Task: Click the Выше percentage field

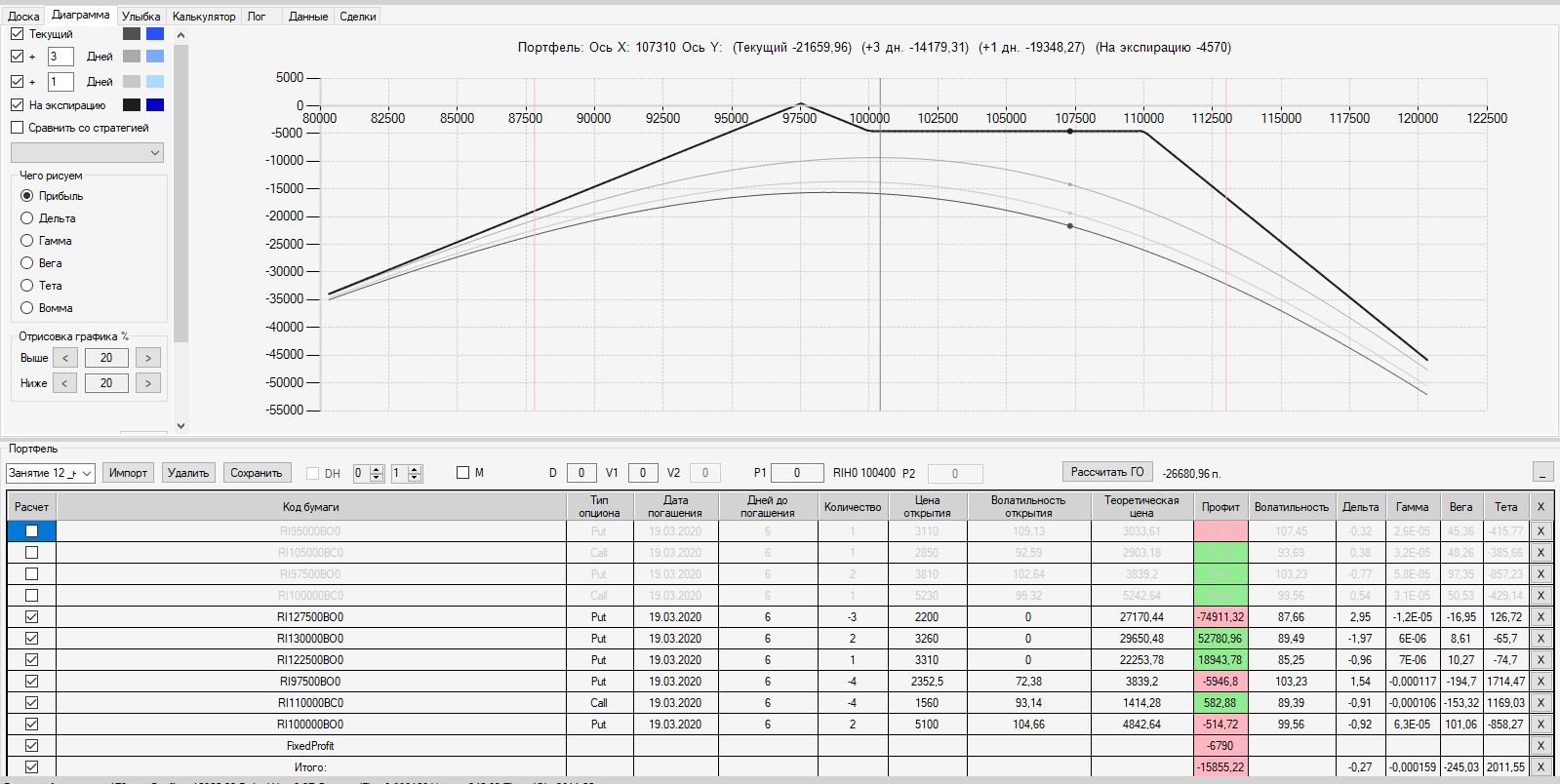Action: pos(106,358)
